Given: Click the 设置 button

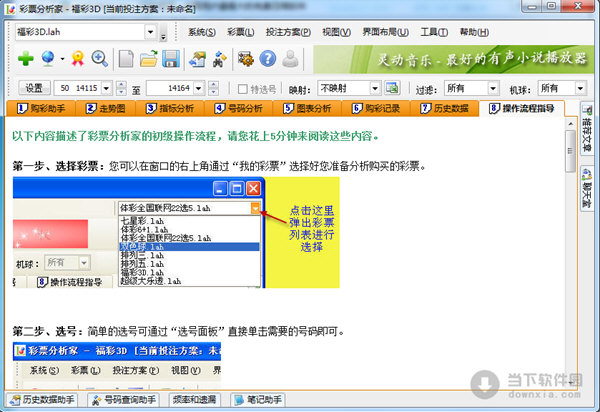Looking at the screenshot, I should 34,88.
